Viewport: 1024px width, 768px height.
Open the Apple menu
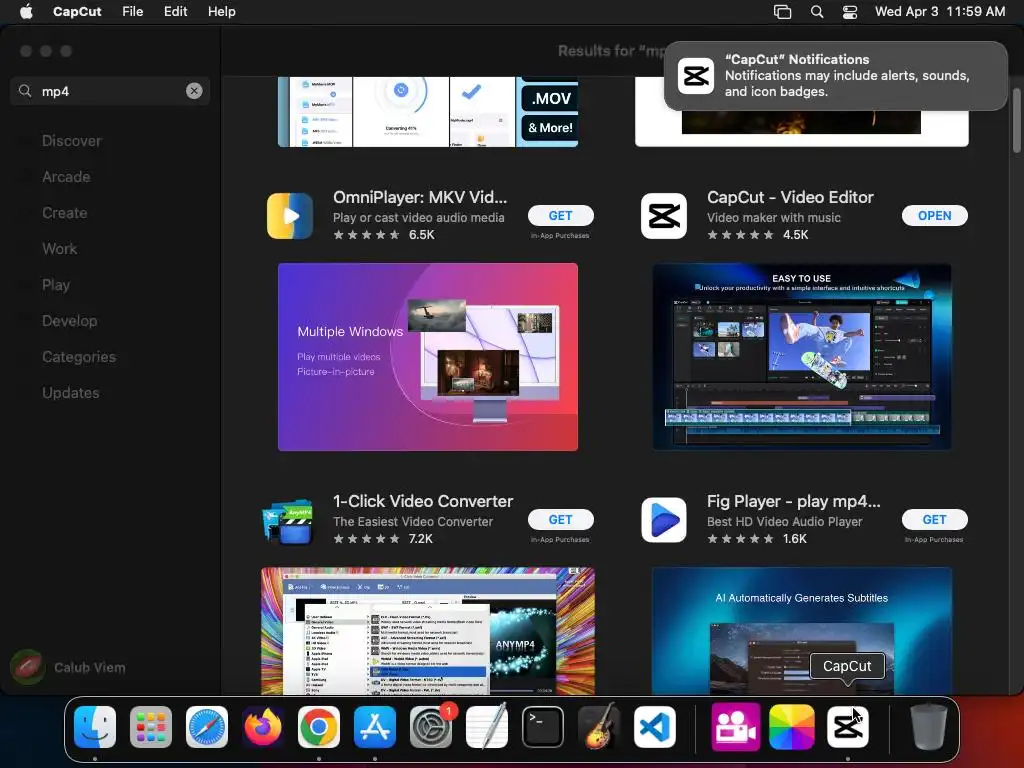coord(26,12)
